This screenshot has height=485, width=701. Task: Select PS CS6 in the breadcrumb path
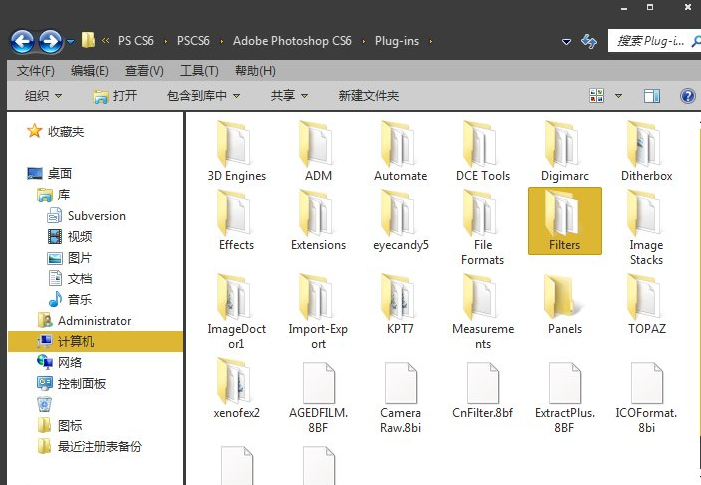click(x=135, y=41)
